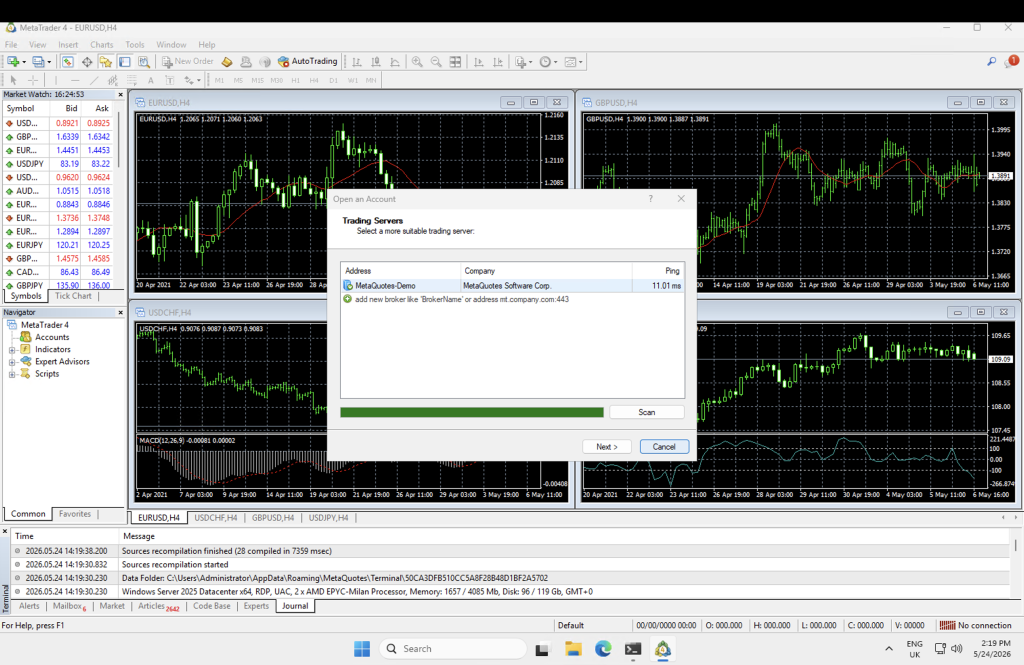Open the Tools menu
The width and height of the screenshot is (1024, 665).
pos(135,44)
